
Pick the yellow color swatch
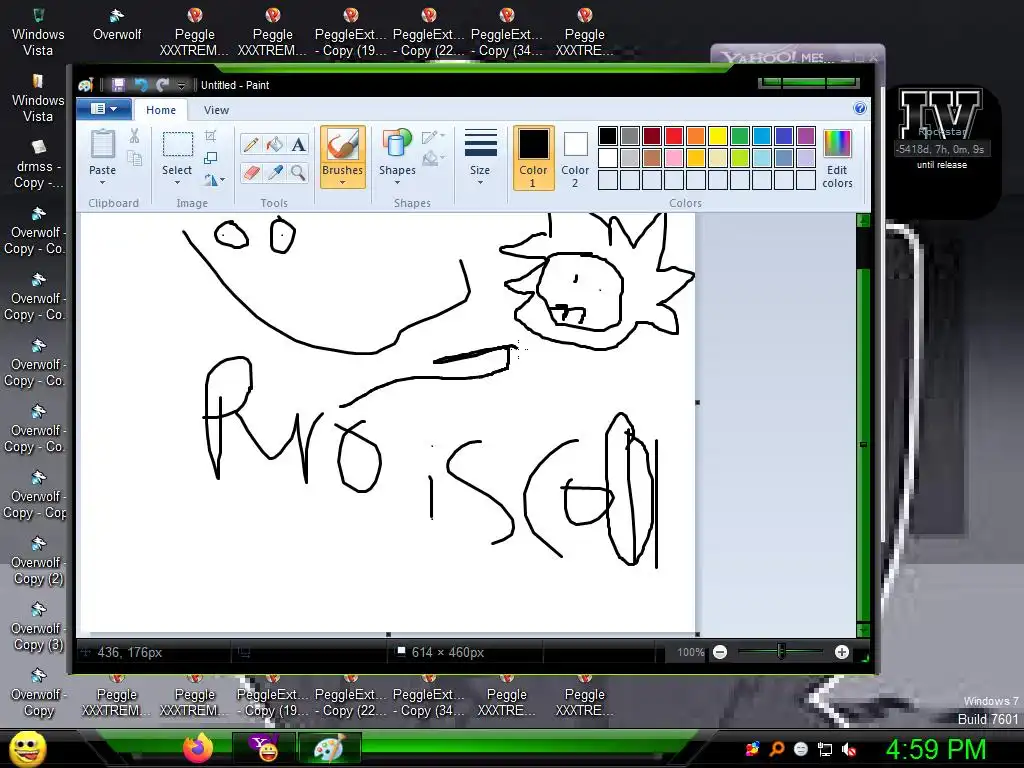pos(718,135)
